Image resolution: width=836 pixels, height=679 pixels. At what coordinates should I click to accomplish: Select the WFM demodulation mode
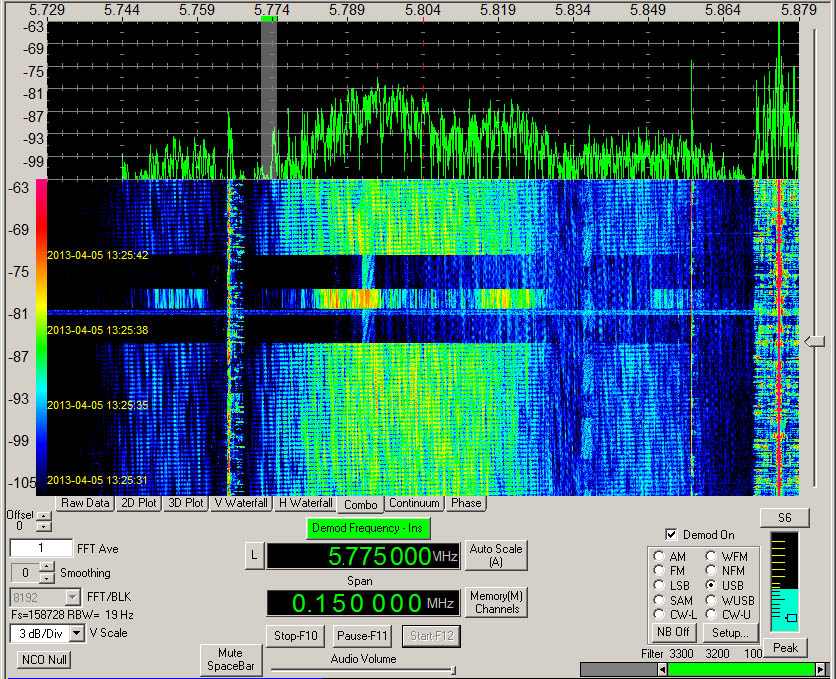[x=711, y=556]
